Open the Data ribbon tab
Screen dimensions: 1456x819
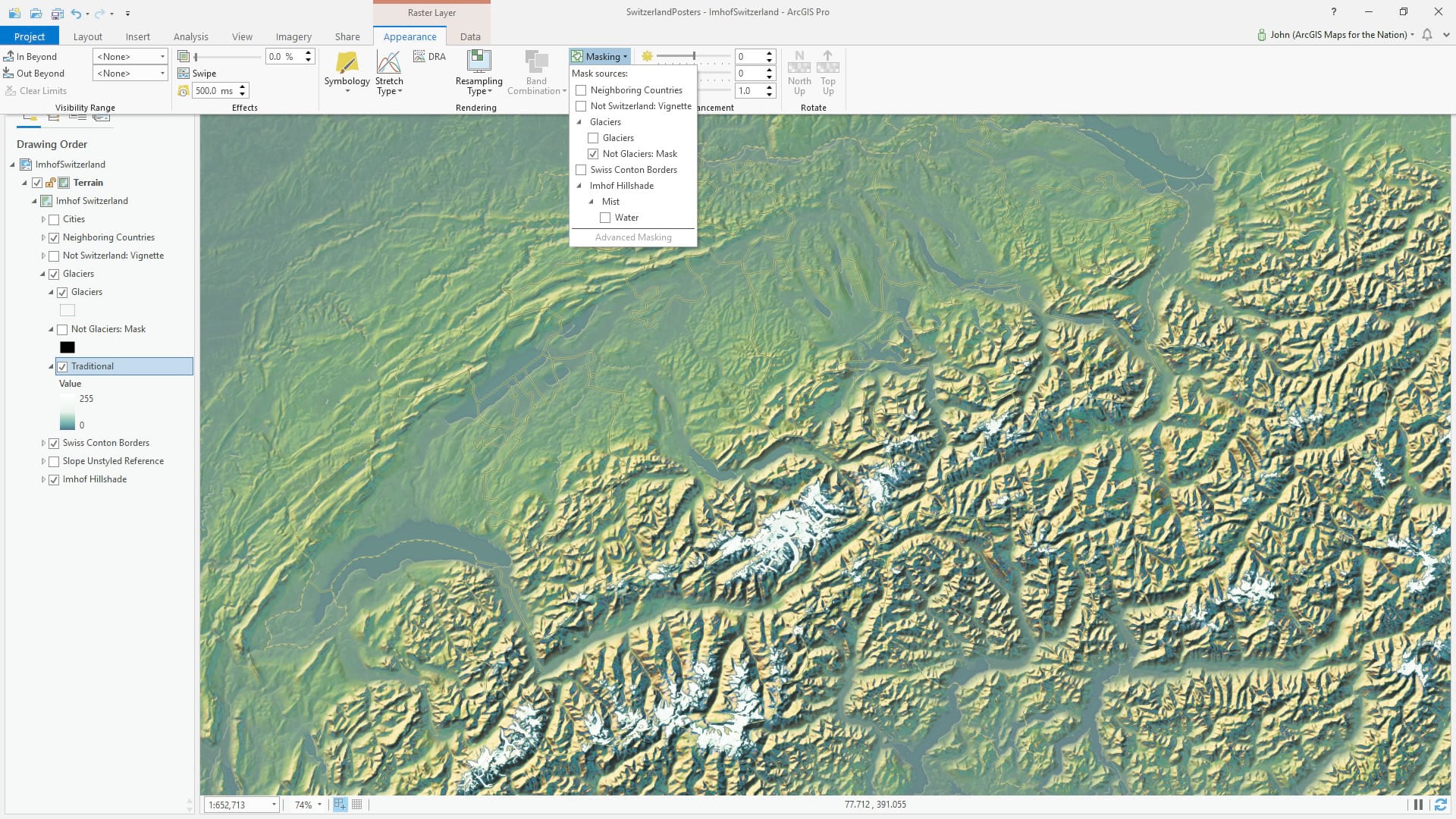click(469, 36)
